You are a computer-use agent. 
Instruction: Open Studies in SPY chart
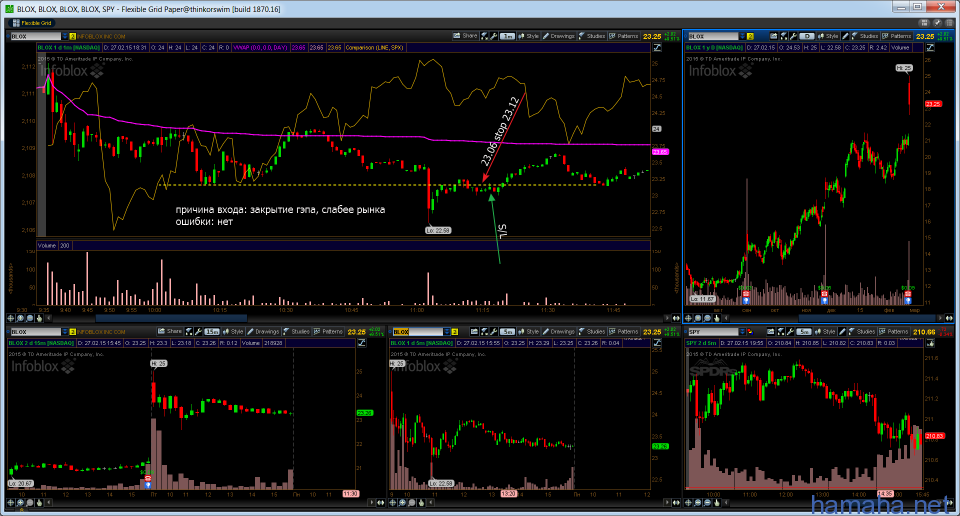pos(862,332)
